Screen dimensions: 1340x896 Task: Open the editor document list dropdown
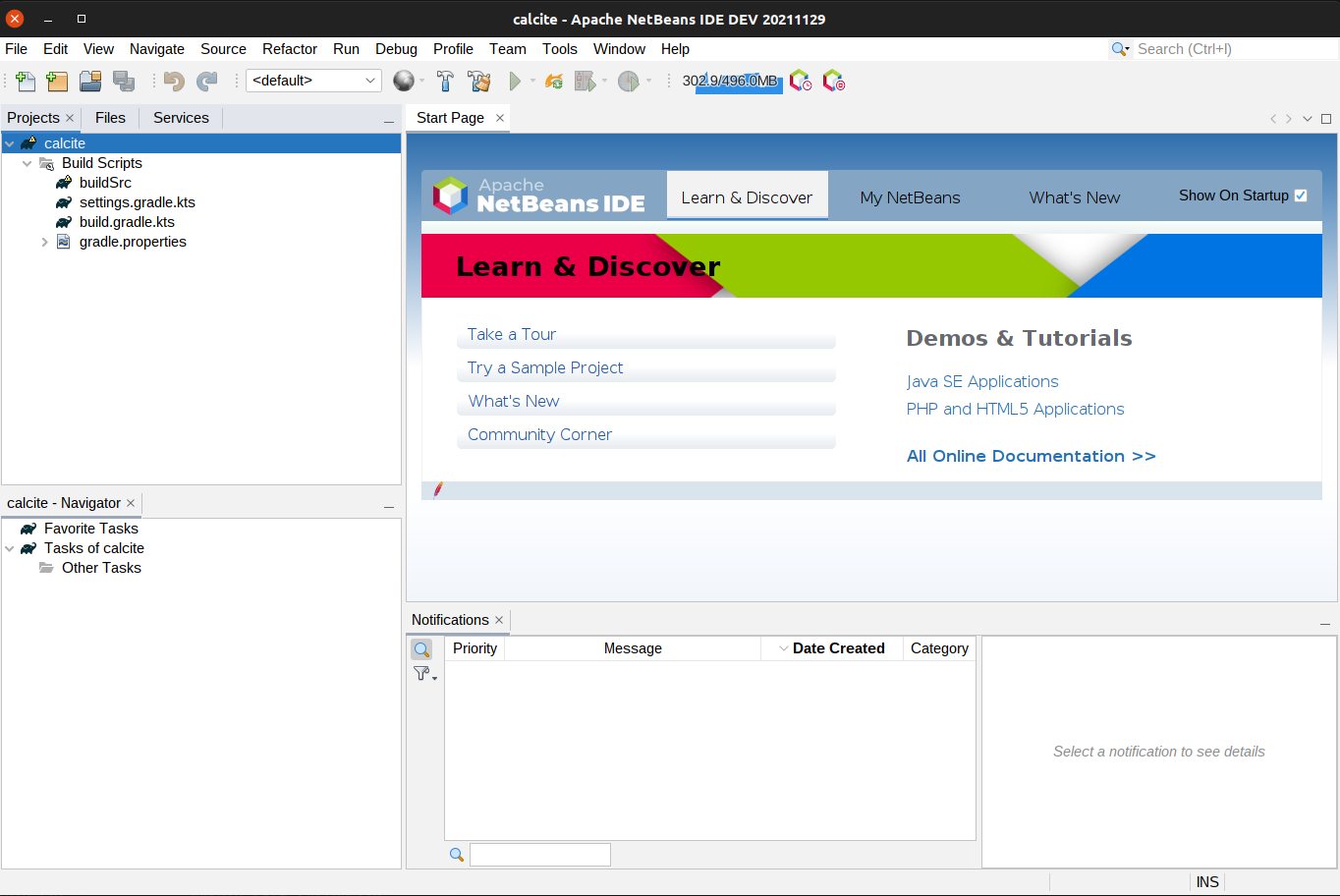[x=1308, y=119]
